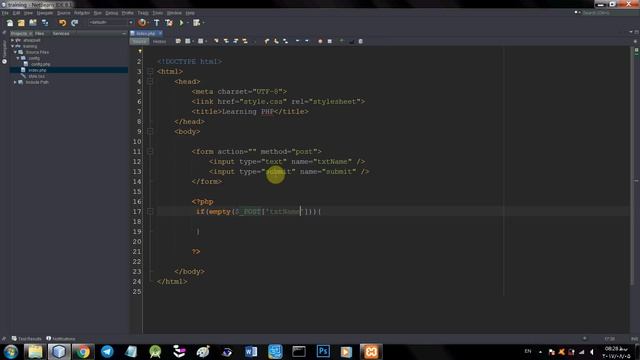Open Test Results panel at bottom
This screenshot has width=640, height=360.
click(x=27, y=339)
